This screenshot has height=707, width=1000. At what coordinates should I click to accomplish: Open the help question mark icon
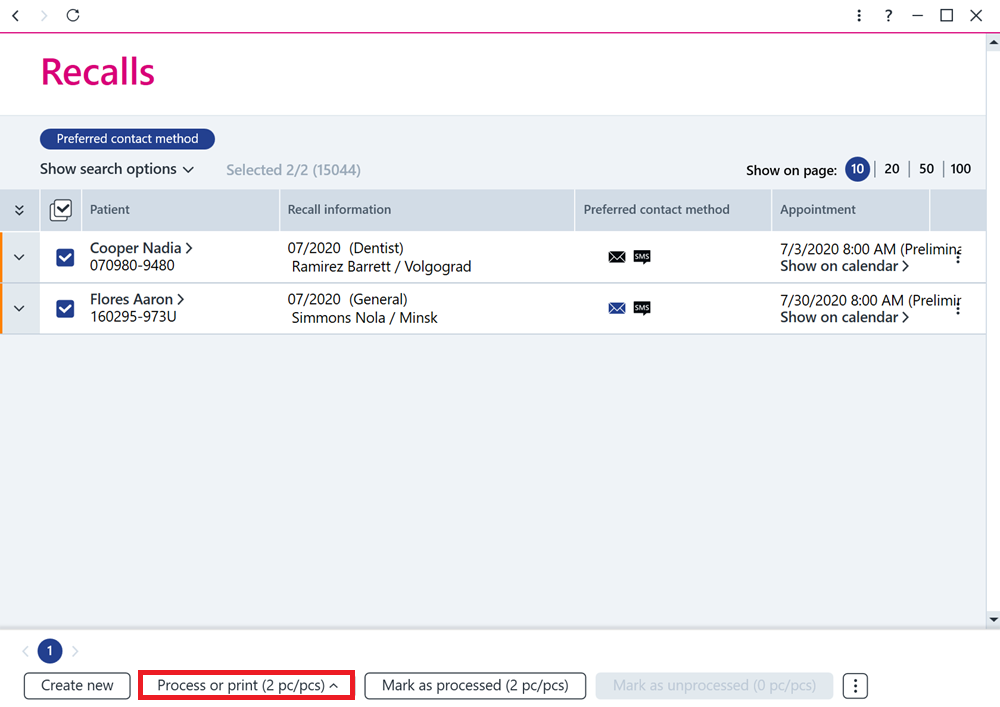coord(888,15)
